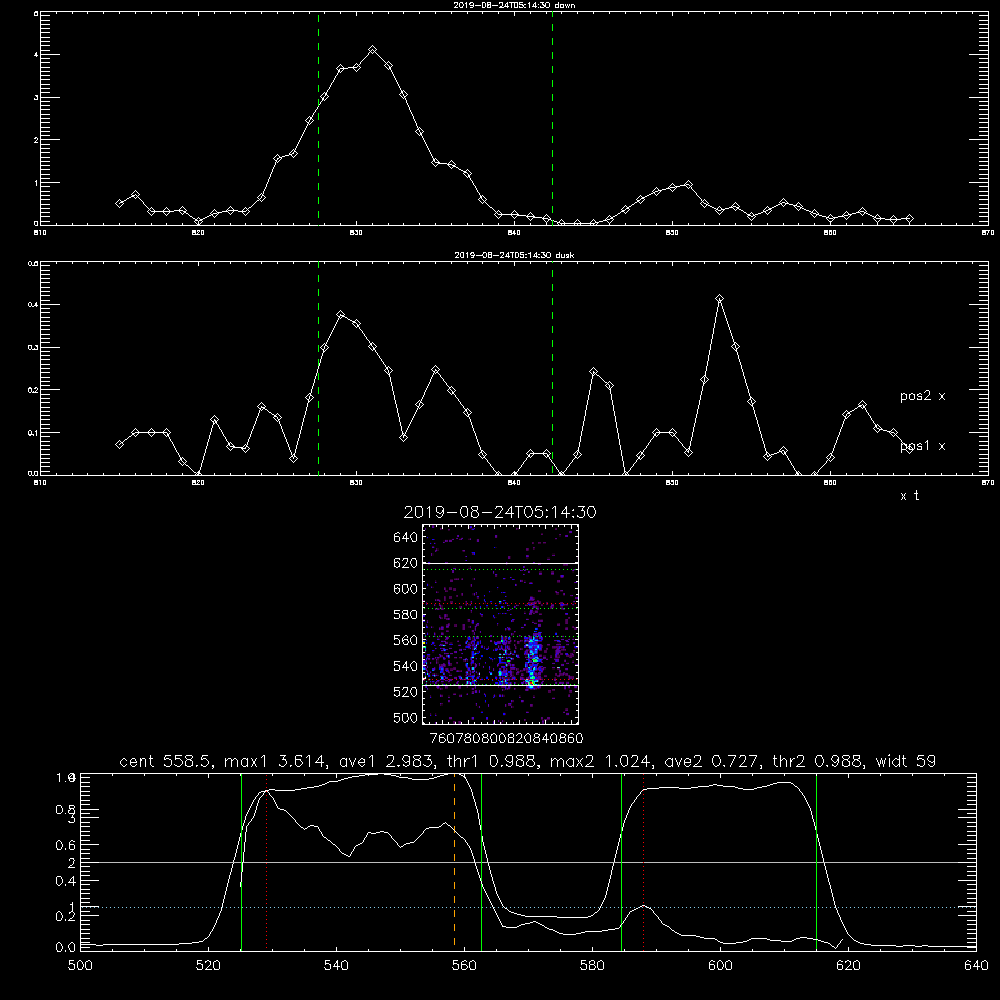Click the timestamp title above the heatmap

pos(500,512)
